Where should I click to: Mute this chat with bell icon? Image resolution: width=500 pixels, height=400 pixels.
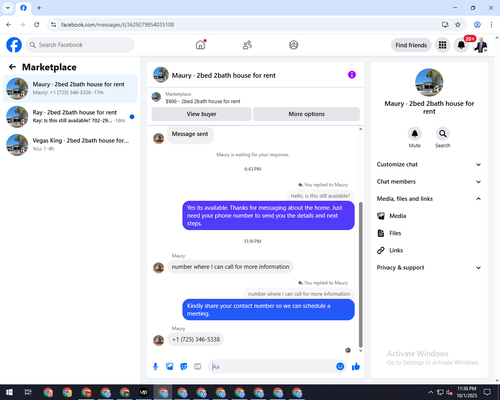415,134
